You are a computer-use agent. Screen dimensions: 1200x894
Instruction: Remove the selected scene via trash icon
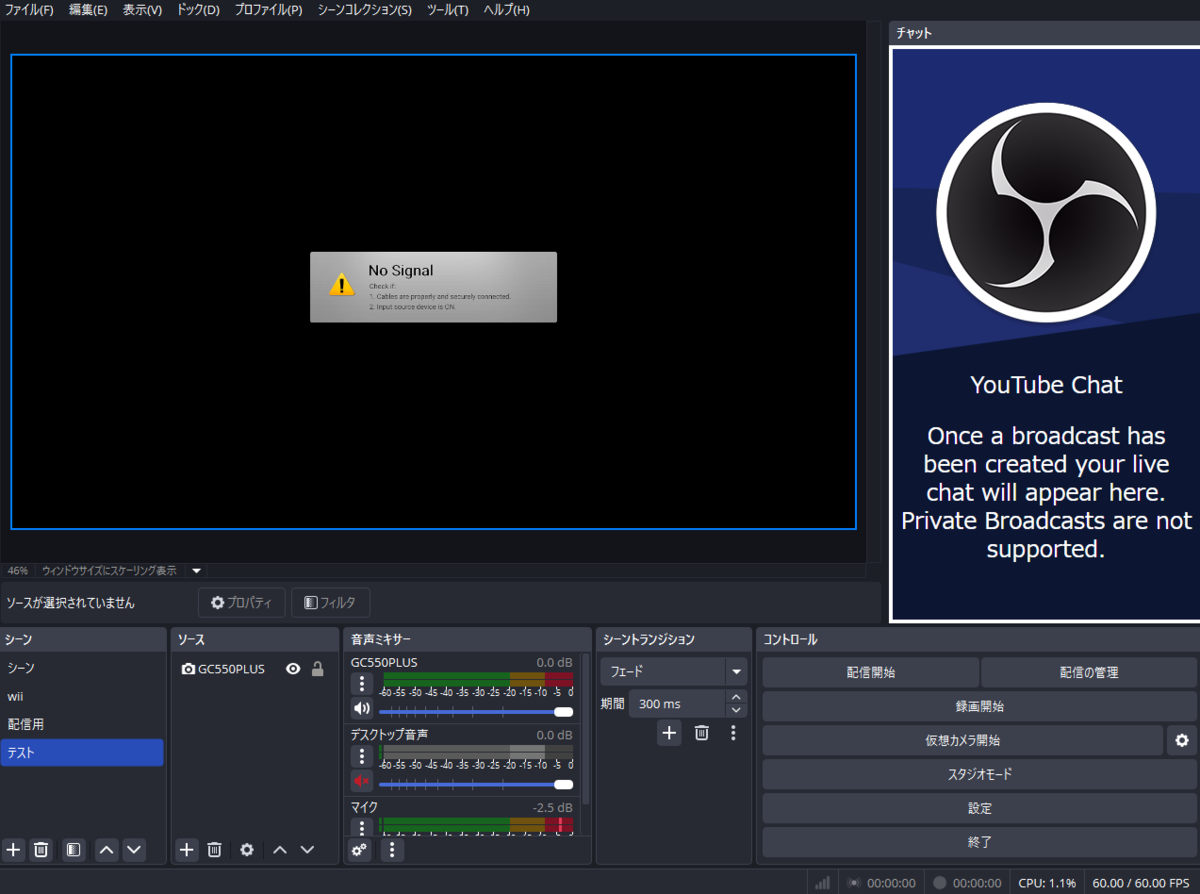tap(41, 849)
